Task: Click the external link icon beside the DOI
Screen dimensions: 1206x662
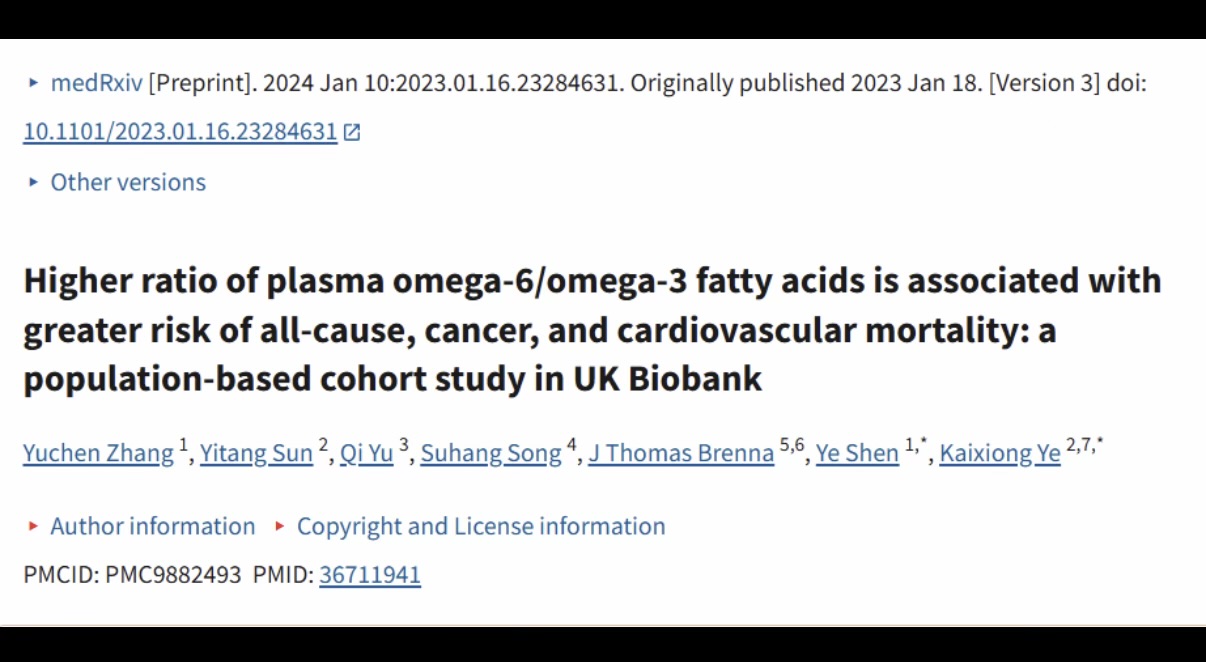Action: coord(351,132)
